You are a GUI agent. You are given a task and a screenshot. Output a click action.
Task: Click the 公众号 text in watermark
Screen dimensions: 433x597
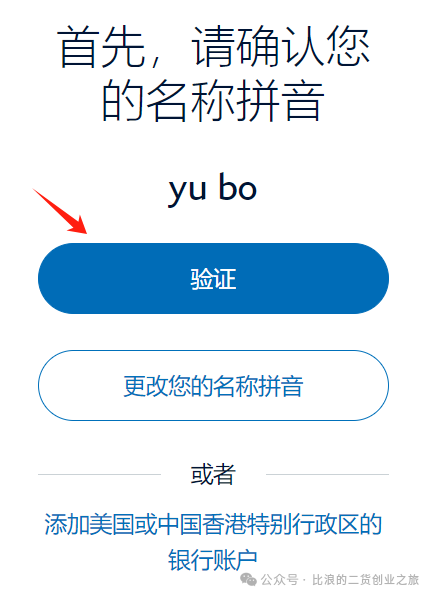tap(280, 580)
